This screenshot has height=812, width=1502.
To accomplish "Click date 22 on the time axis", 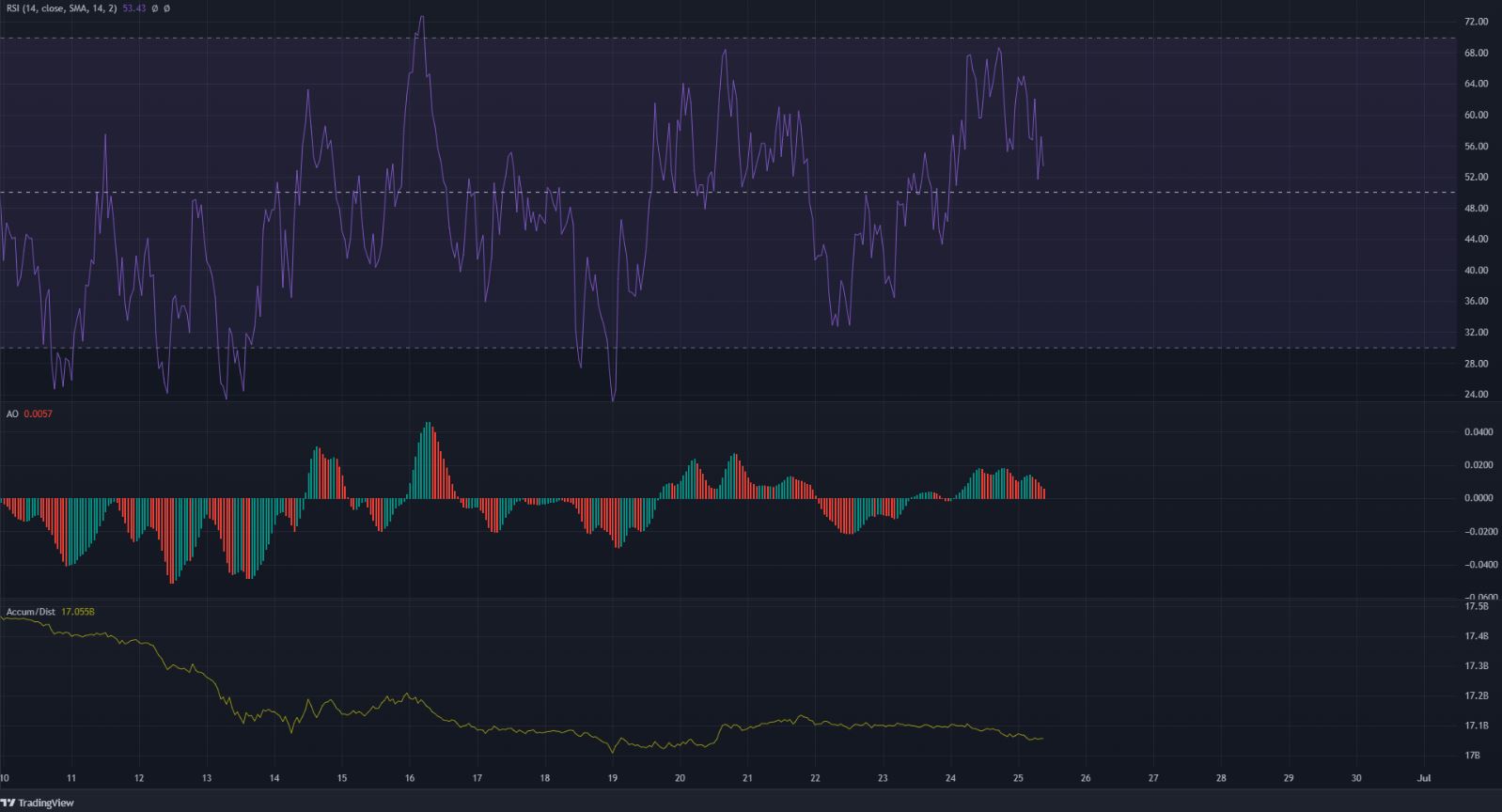I will tap(815, 778).
